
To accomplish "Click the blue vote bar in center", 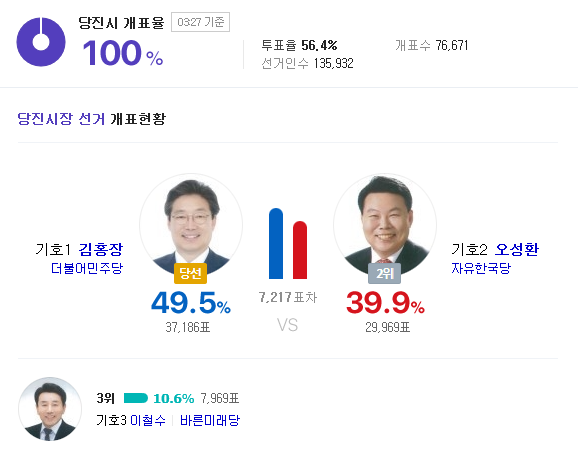I will [276, 243].
